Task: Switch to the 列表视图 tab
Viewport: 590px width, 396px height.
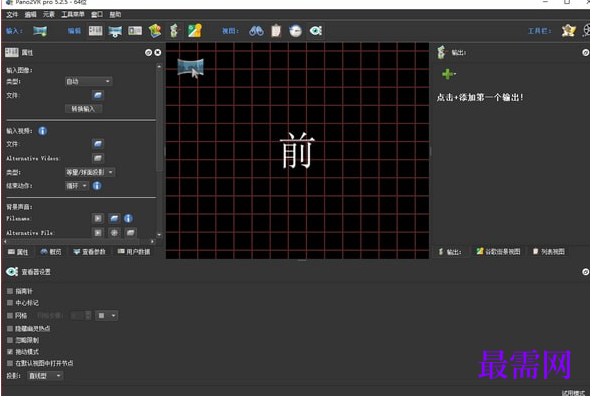Action: (x=549, y=252)
